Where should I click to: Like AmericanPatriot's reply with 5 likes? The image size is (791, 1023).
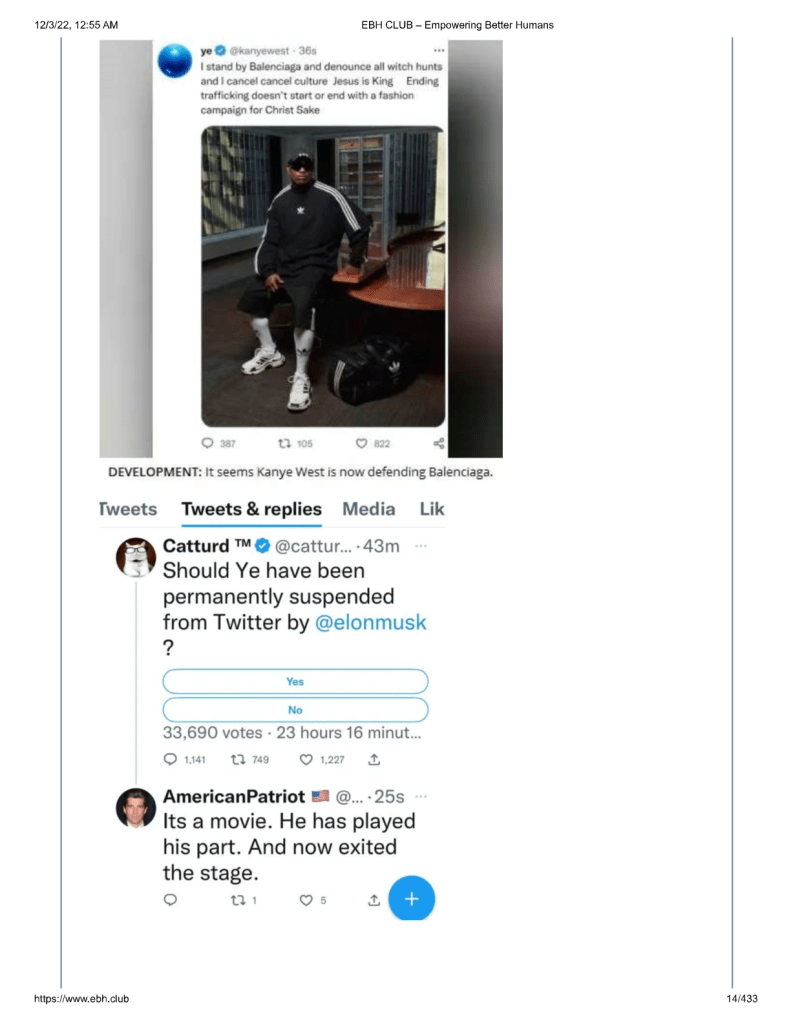click(307, 900)
